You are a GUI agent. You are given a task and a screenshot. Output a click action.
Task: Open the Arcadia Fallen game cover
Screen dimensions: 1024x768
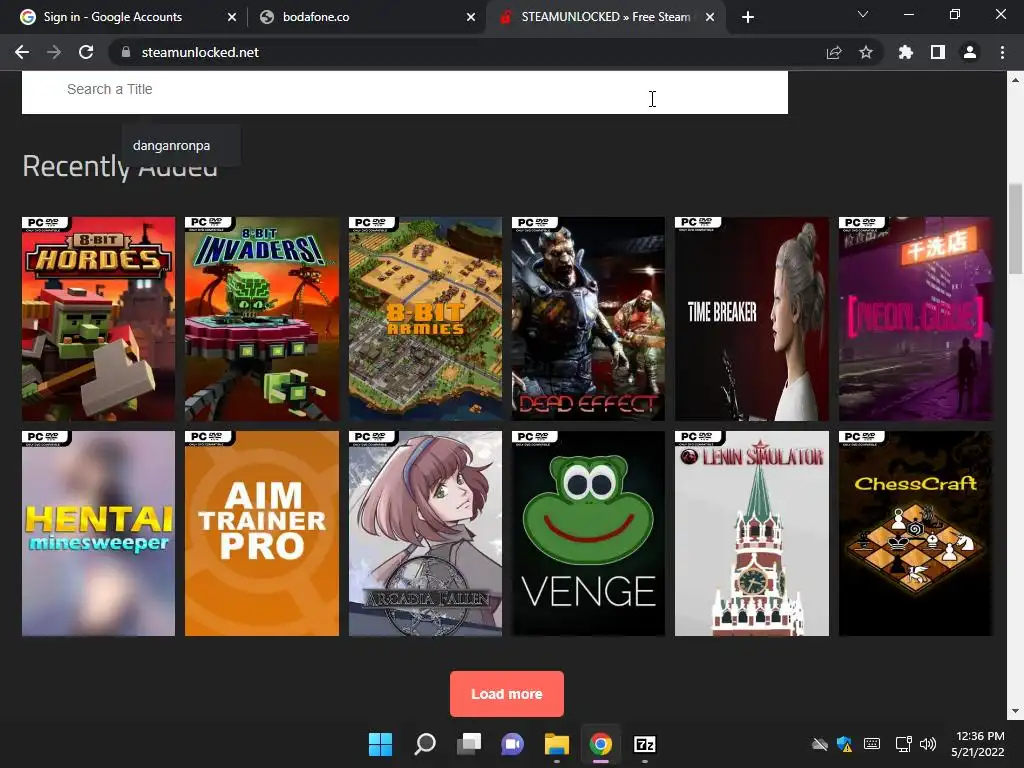click(425, 533)
